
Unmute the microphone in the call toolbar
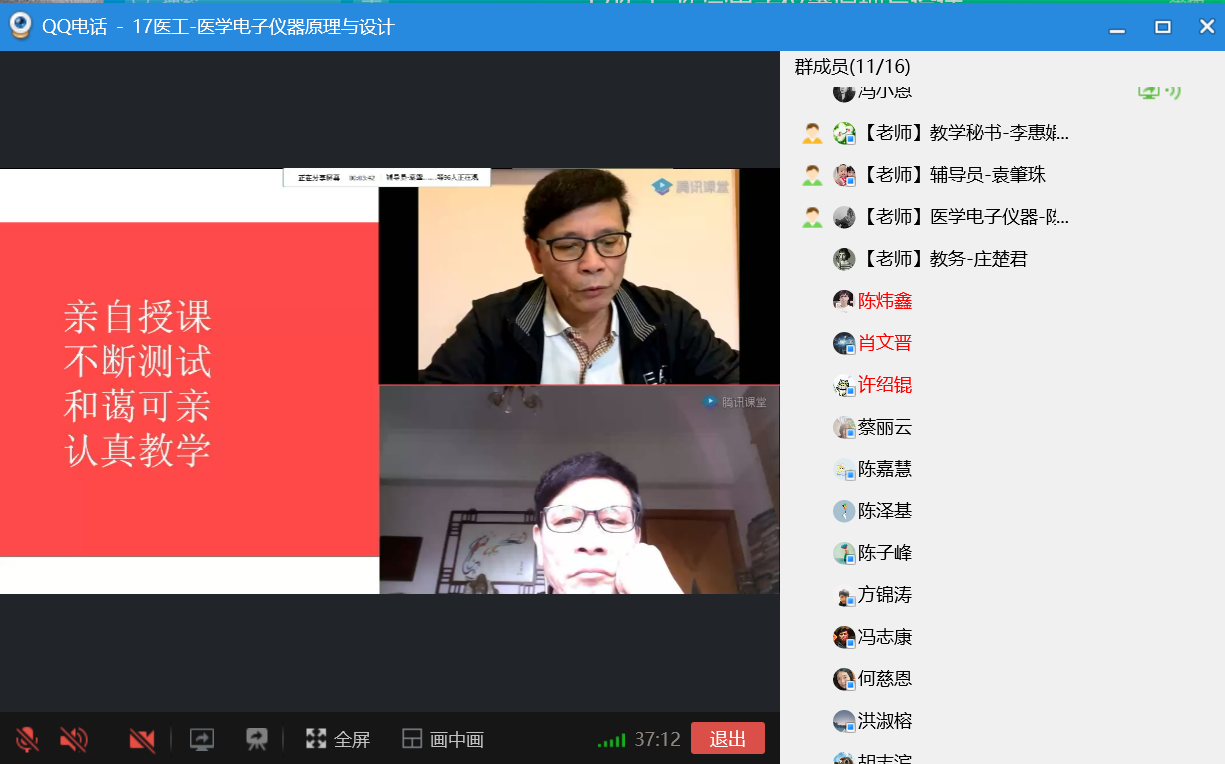click(27, 740)
